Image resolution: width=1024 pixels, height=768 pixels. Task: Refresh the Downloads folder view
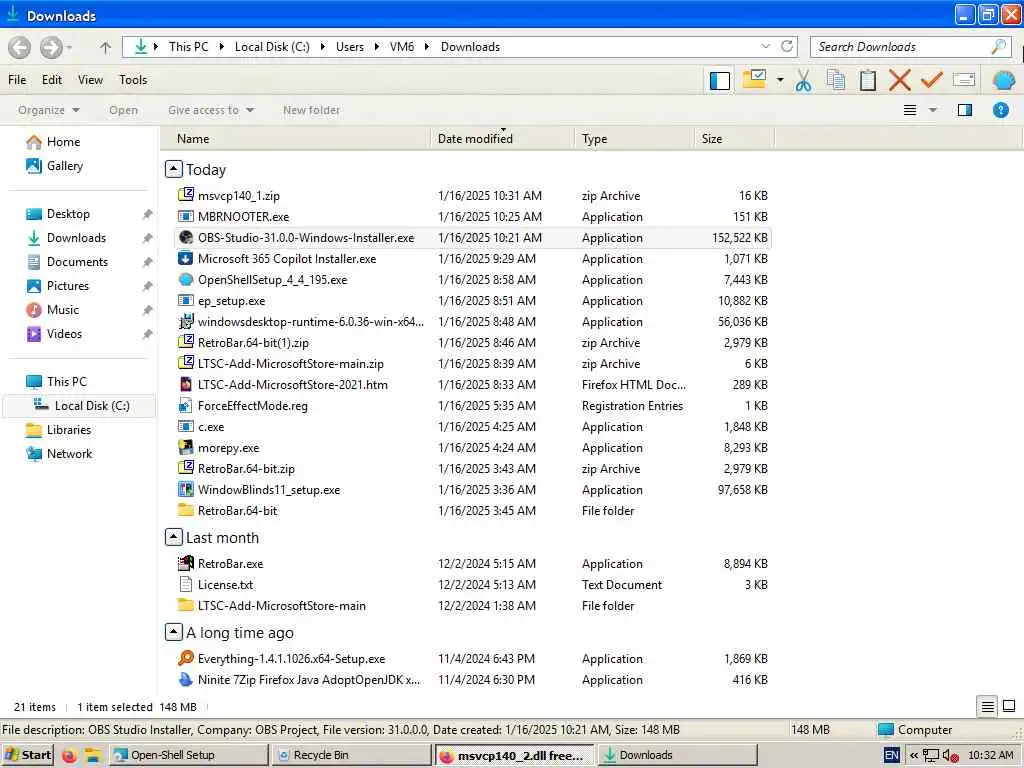coord(787,46)
